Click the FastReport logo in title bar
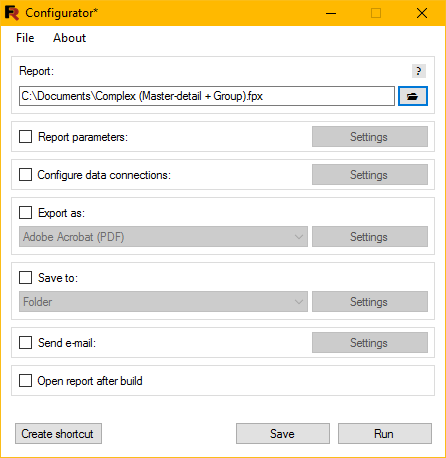 (x=12, y=13)
